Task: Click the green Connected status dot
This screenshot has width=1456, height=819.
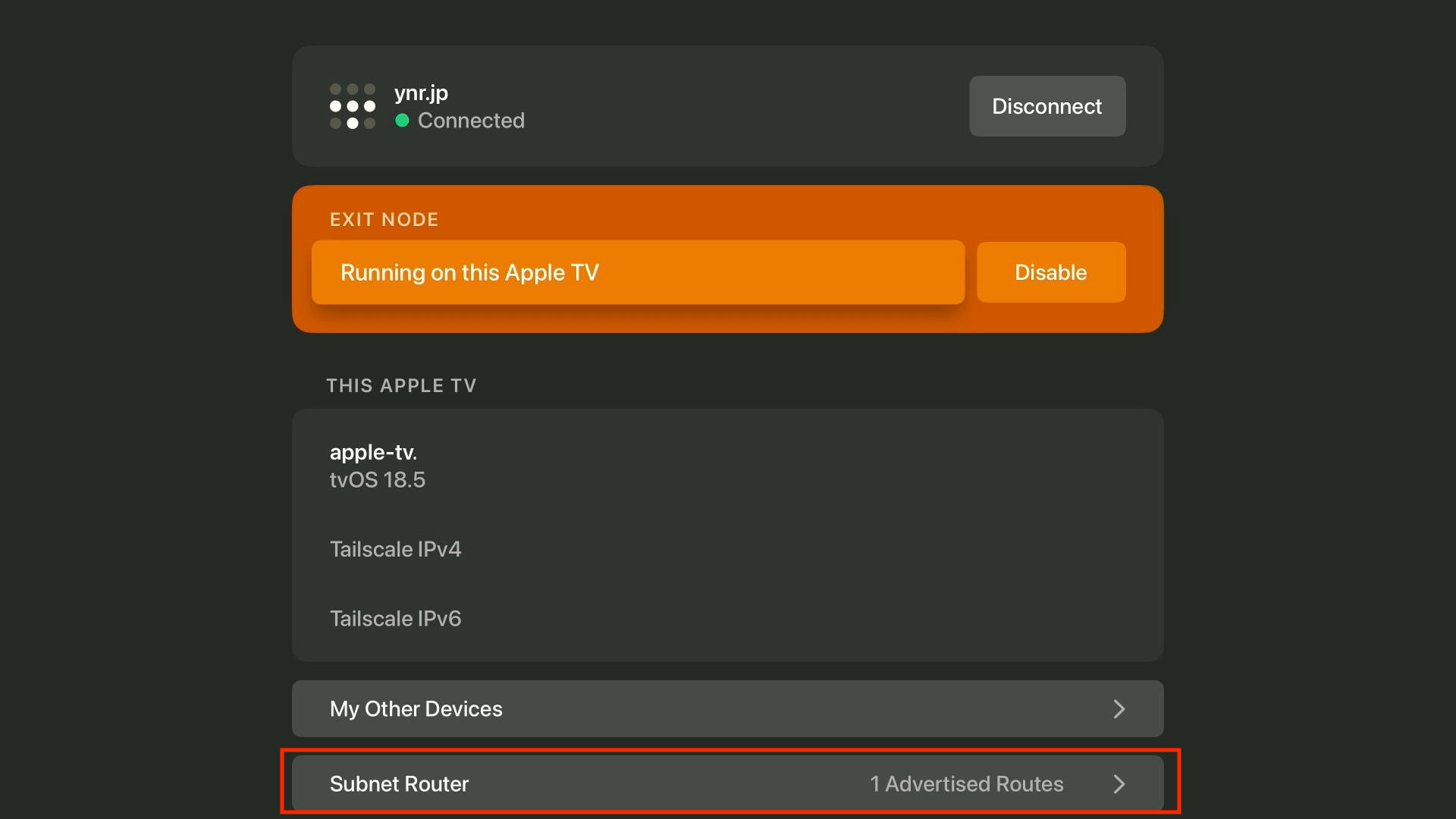Action: 402,121
